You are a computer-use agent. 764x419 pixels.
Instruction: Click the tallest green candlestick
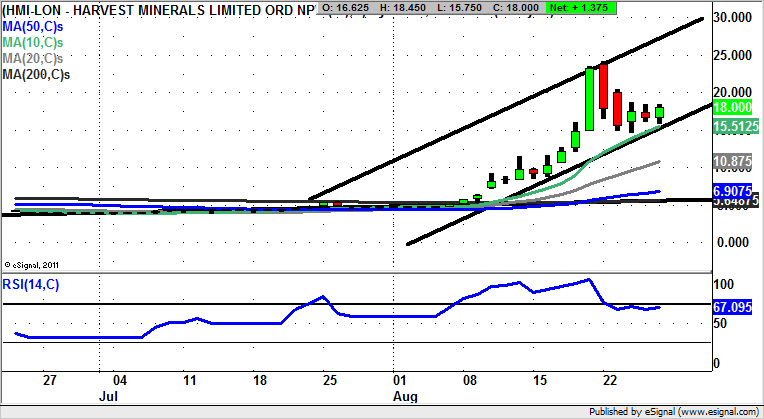(590, 98)
